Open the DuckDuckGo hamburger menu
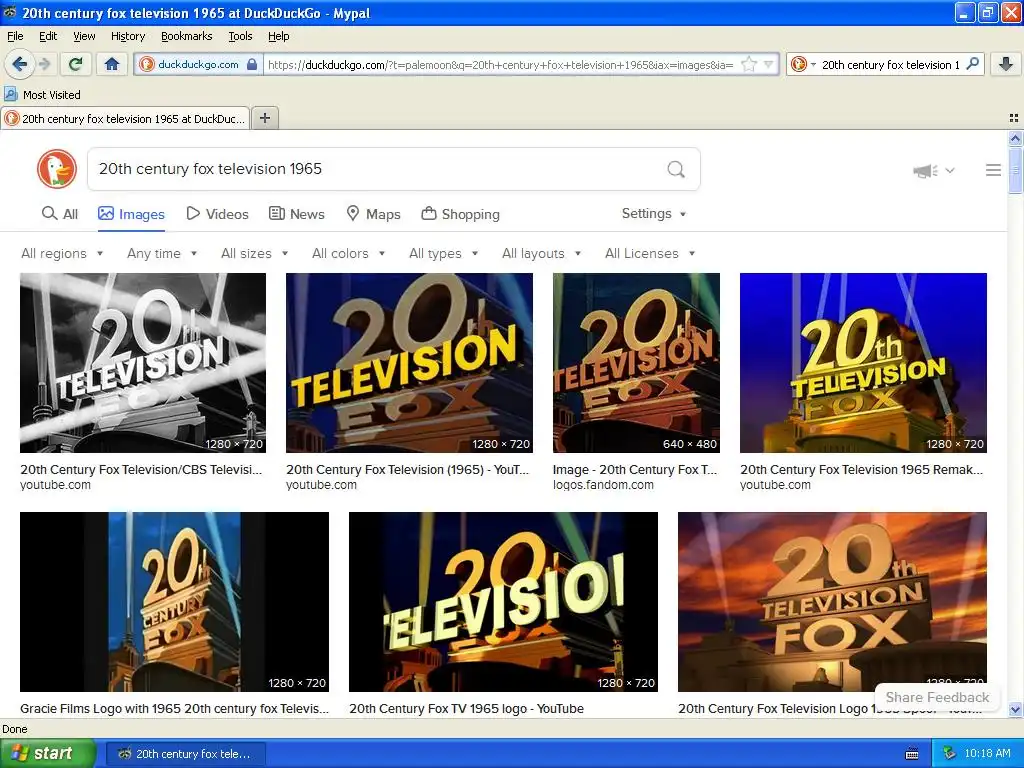Image resolution: width=1024 pixels, height=768 pixels. tap(993, 170)
